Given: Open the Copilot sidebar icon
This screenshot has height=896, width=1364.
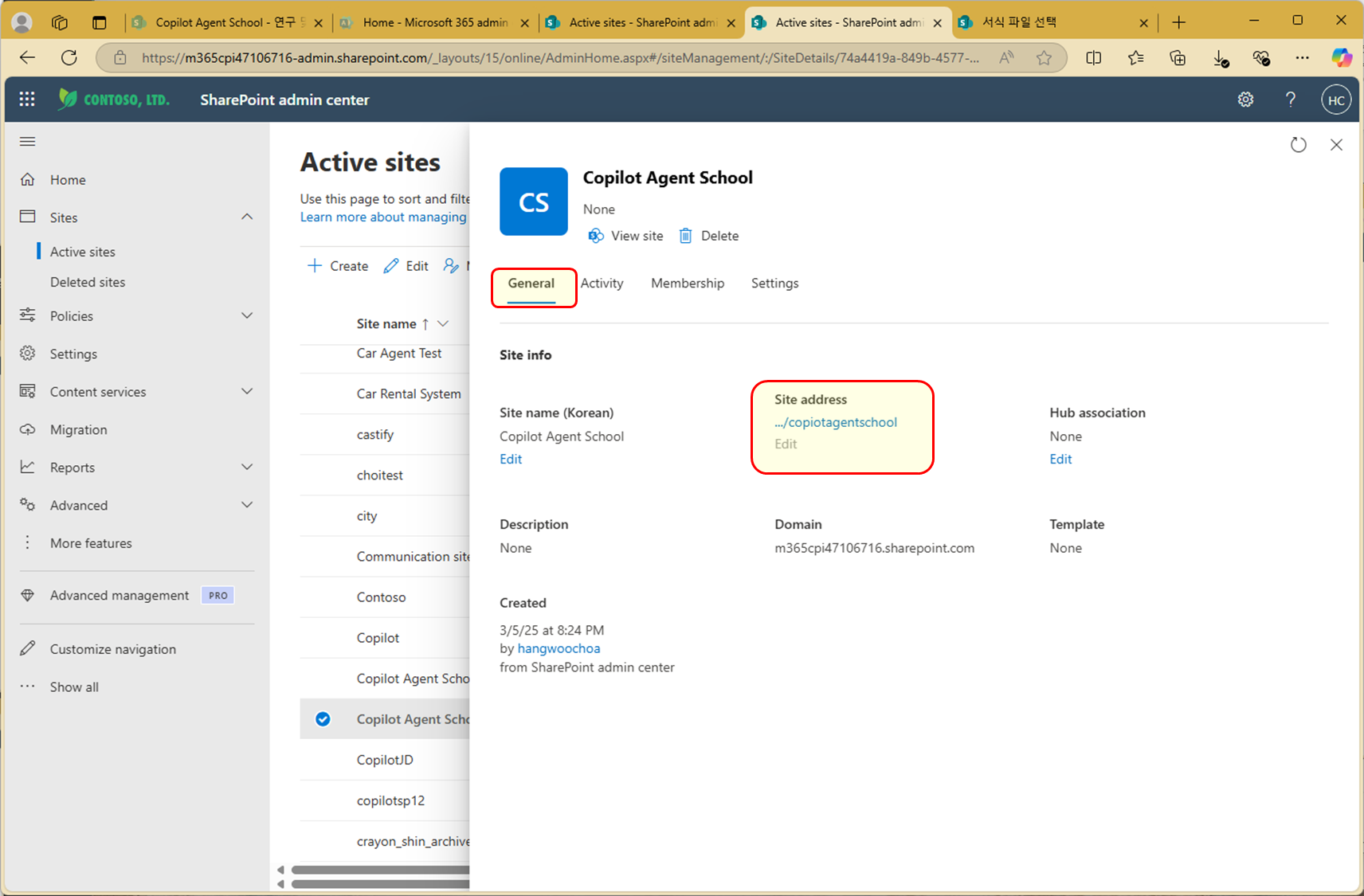Looking at the screenshot, I should (x=1342, y=57).
